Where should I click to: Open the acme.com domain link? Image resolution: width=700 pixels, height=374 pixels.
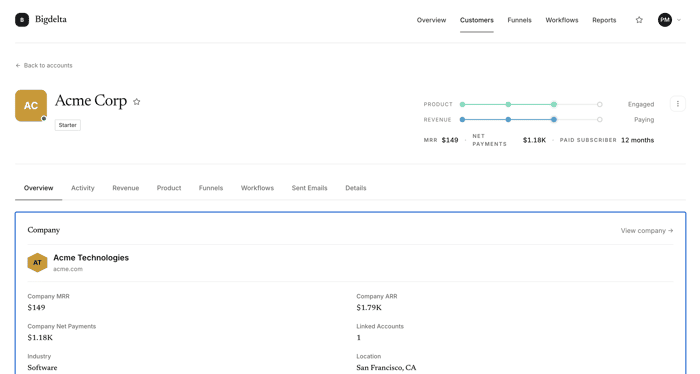click(68, 269)
